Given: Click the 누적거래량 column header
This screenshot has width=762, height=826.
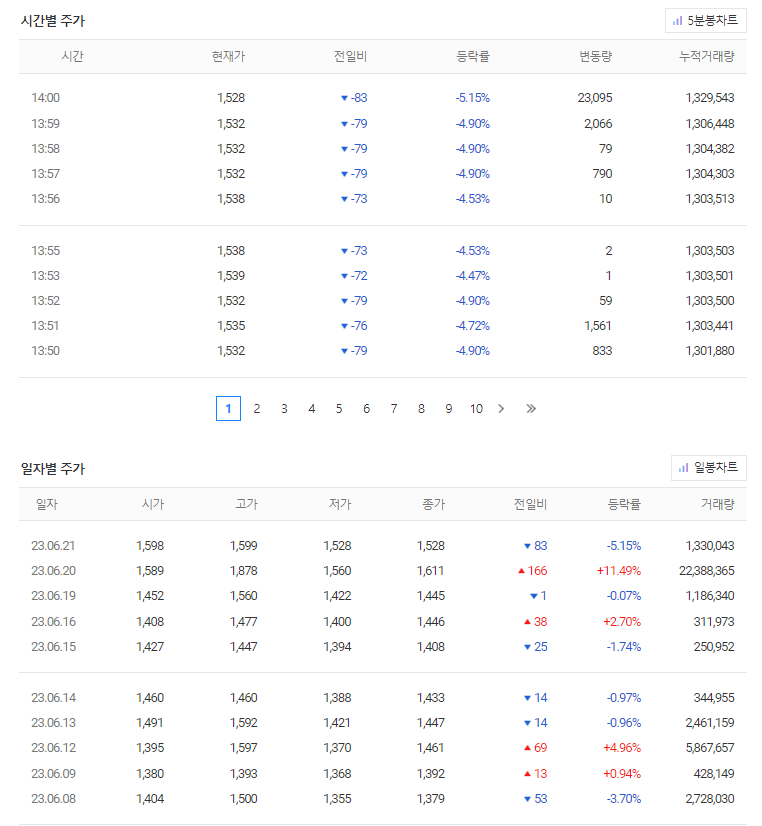Looking at the screenshot, I should tap(707, 56).
